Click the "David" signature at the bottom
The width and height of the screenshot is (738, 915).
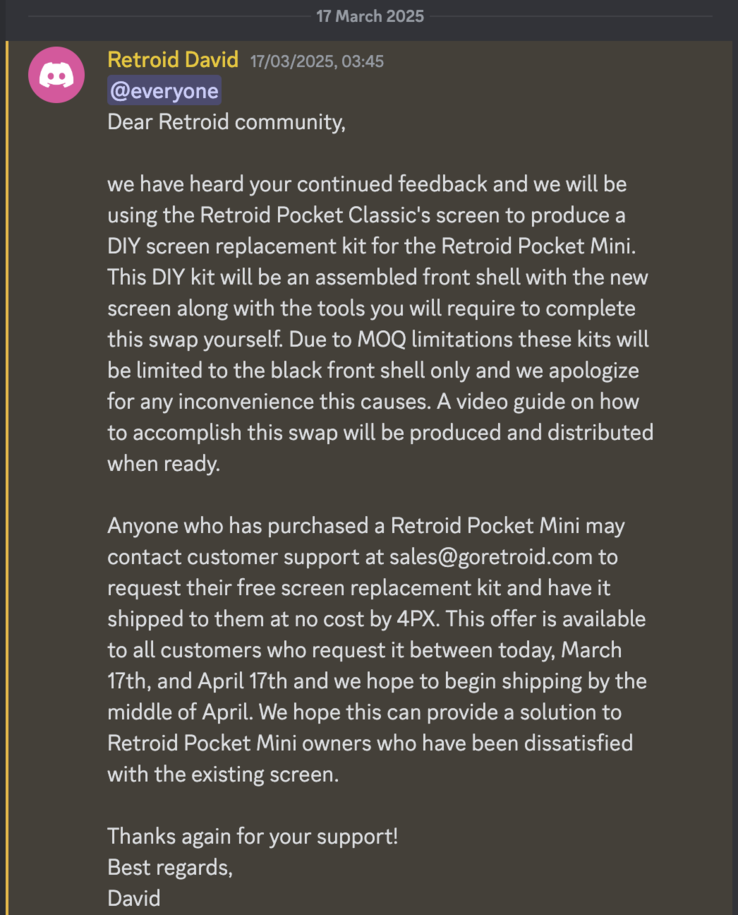coord(134,898)
